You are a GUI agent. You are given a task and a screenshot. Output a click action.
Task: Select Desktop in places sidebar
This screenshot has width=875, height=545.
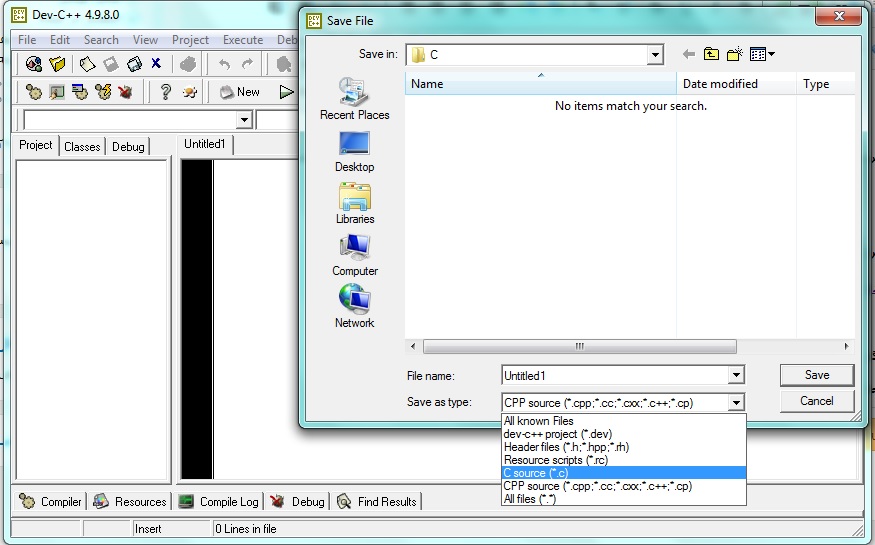354,152
